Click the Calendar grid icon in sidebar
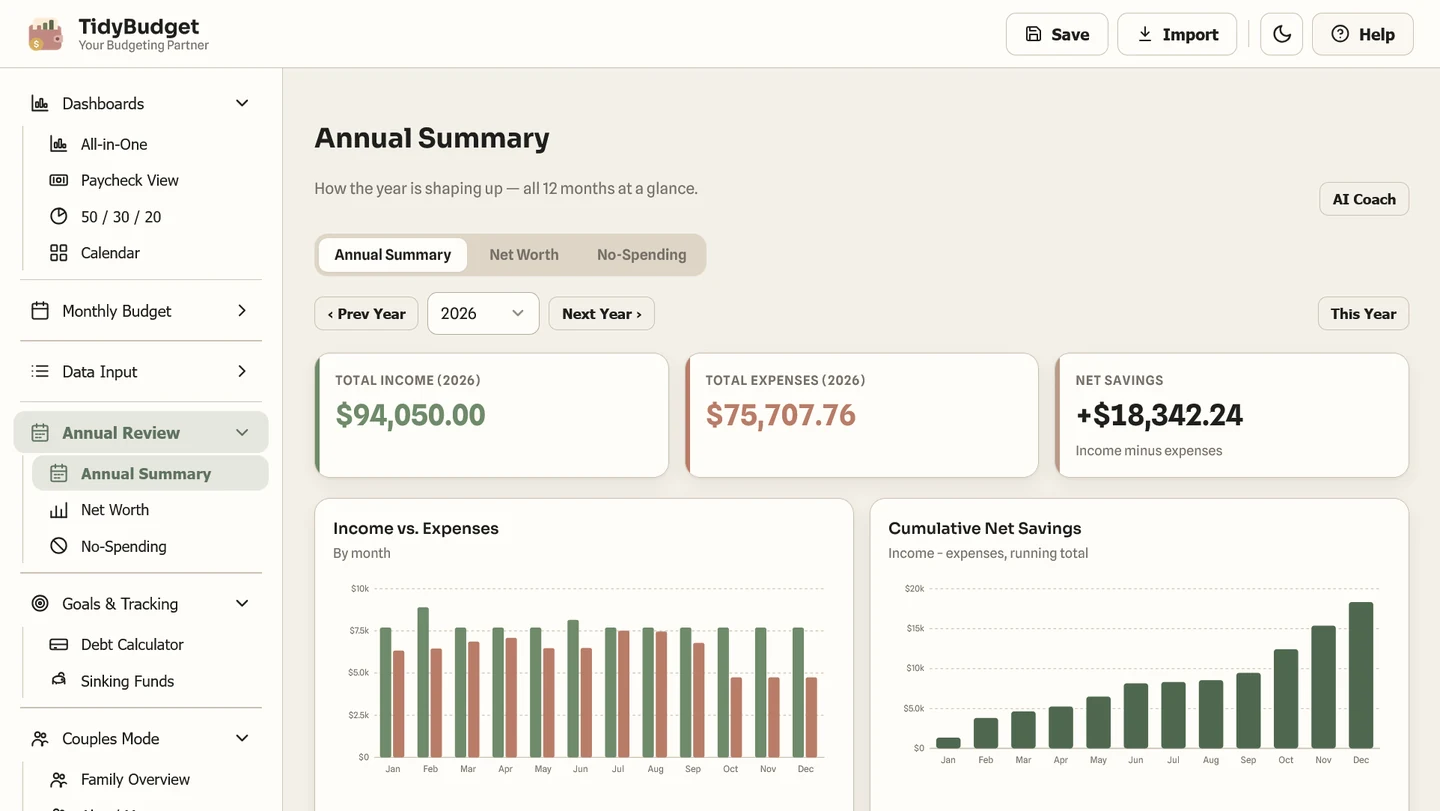 click(x=59, y=253)
